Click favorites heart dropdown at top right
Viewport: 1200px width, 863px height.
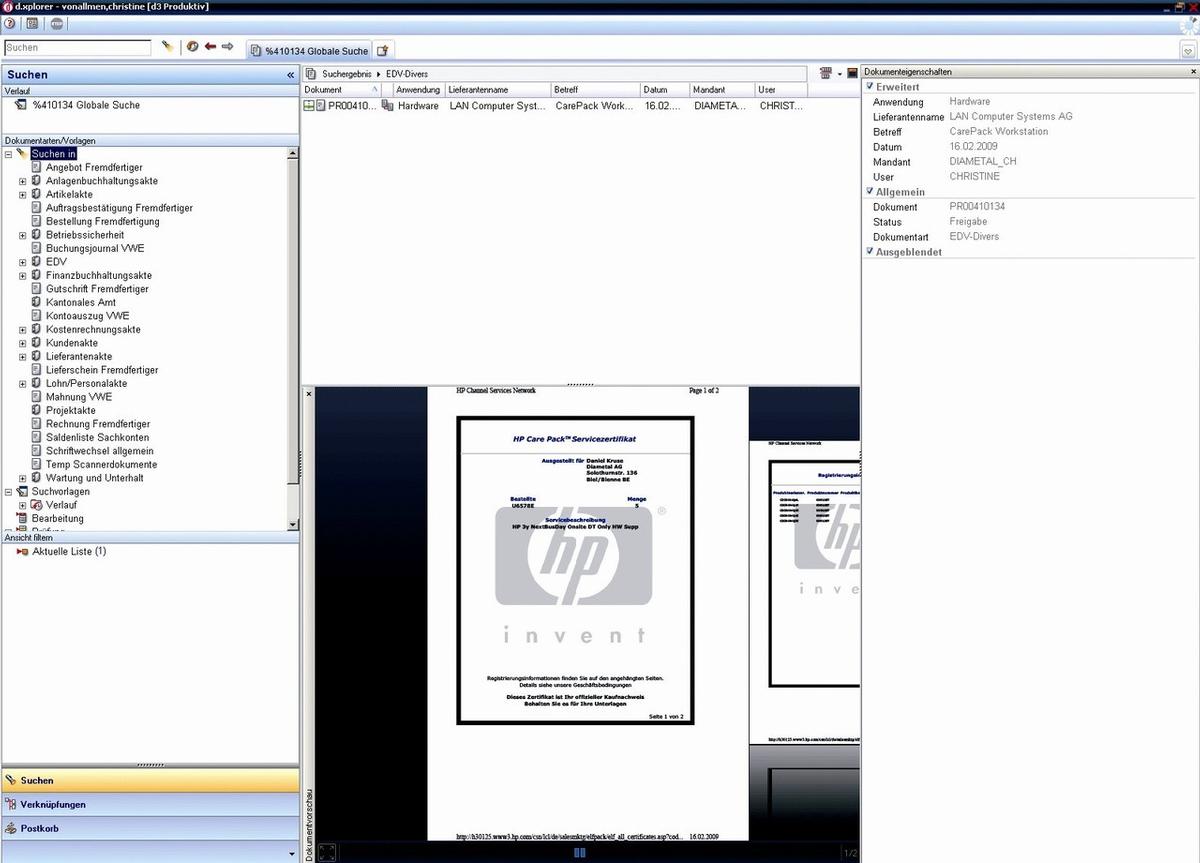point(1189,49)
